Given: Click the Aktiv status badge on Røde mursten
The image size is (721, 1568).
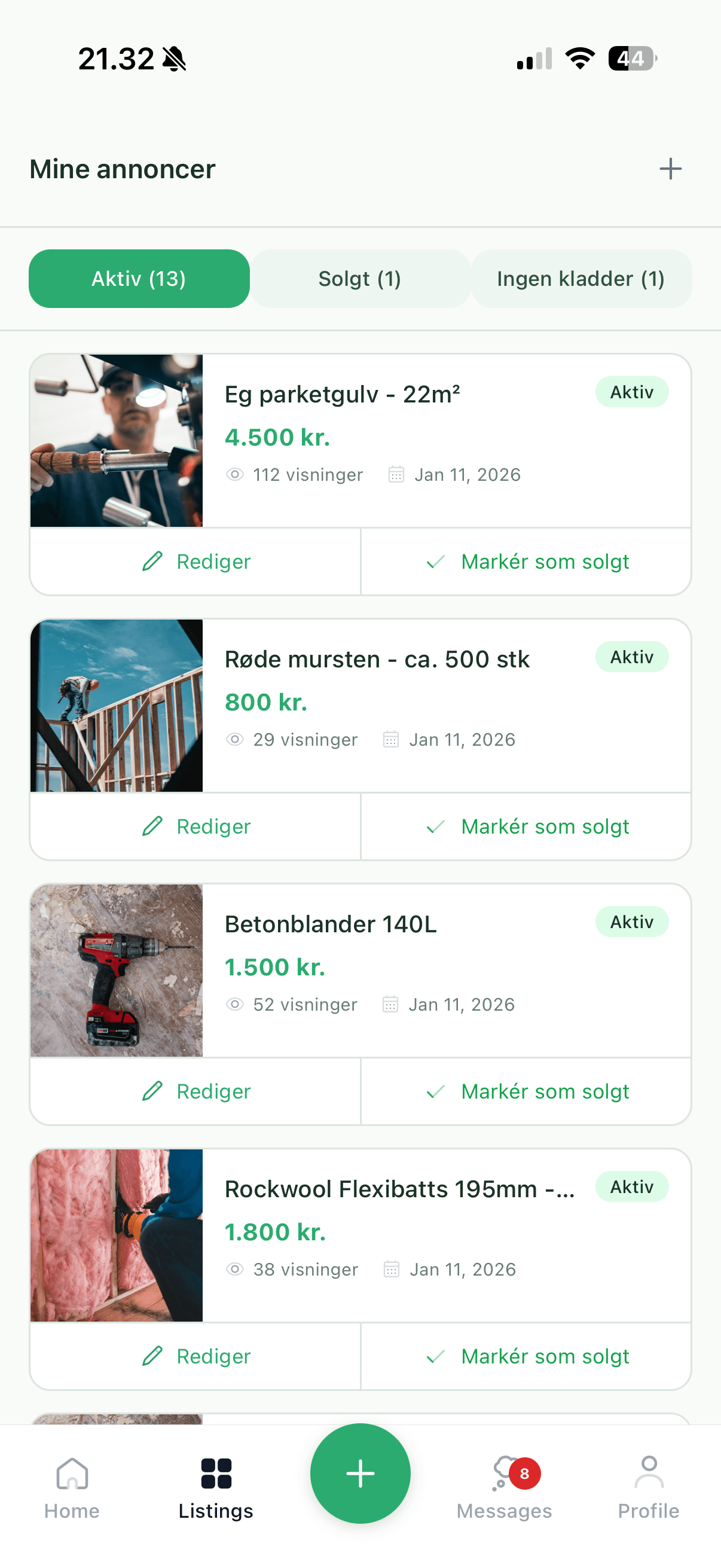Looking at the screenshot, I should click(x=631, y=657).
